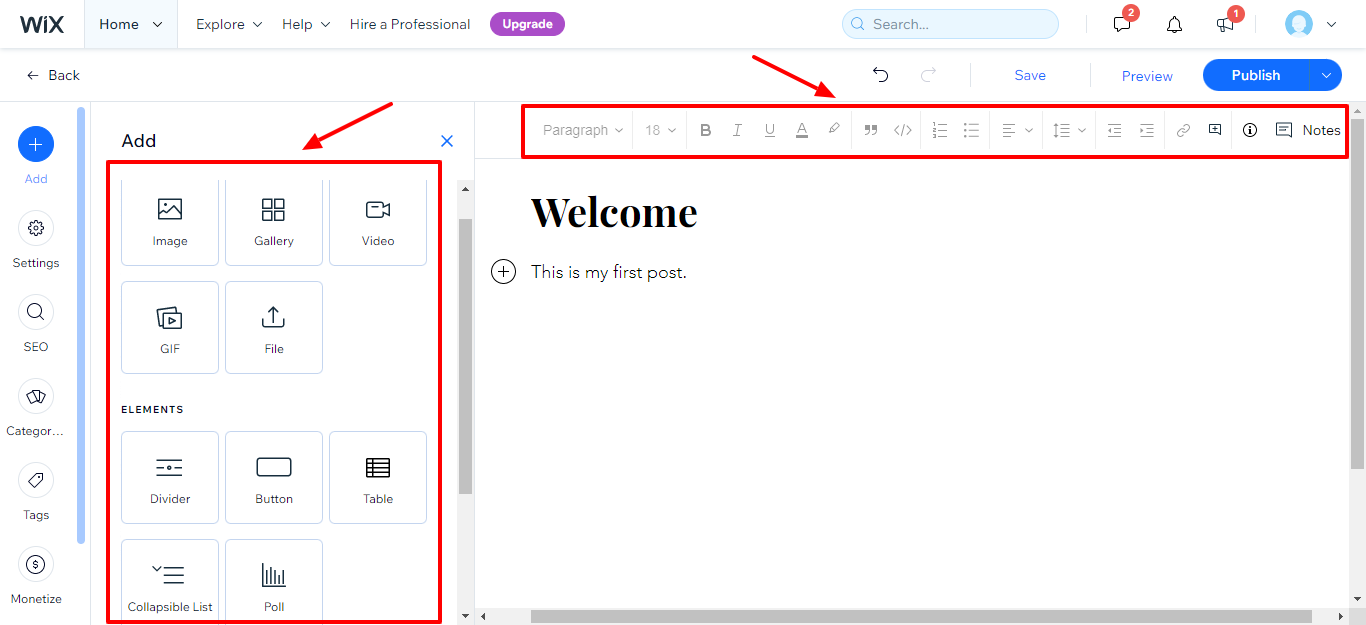Open Tags panel in sidebar
The image size is (1366, 625).
tap(36, 493)
